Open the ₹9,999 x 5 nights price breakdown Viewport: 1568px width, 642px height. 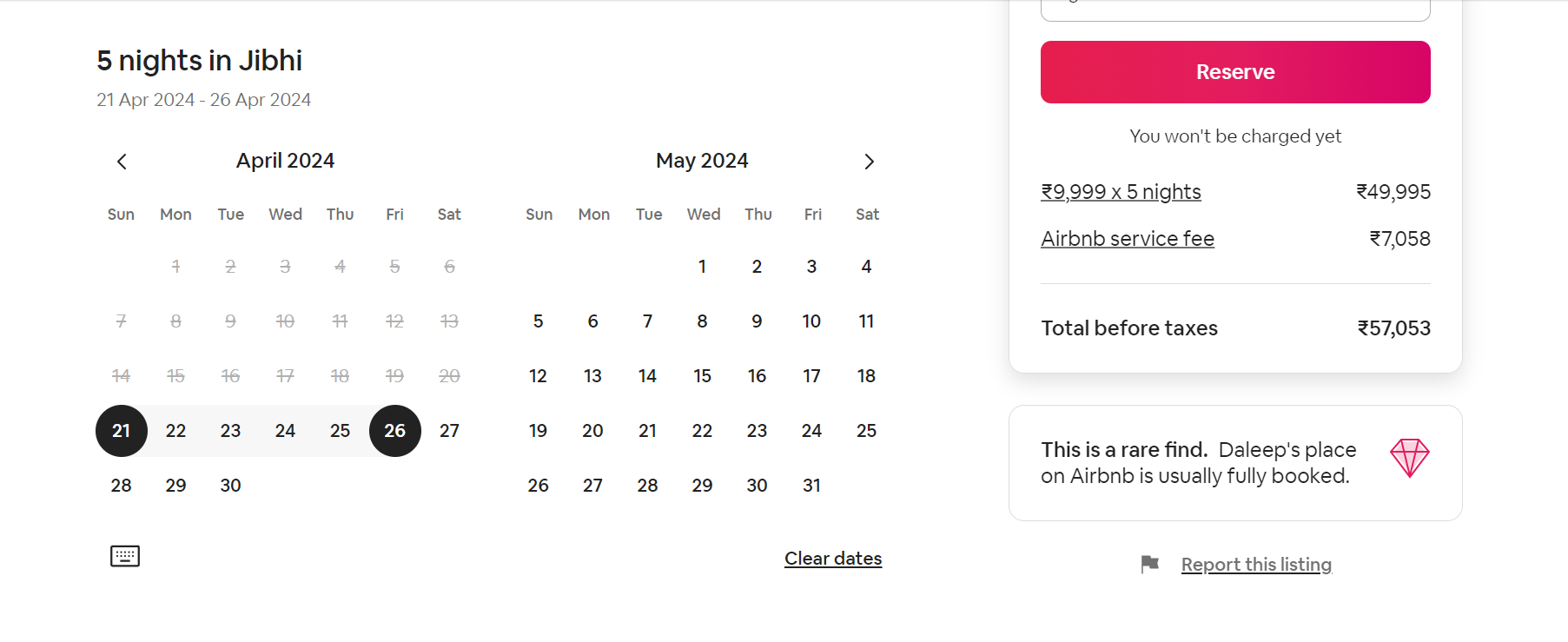[1121, 191]
